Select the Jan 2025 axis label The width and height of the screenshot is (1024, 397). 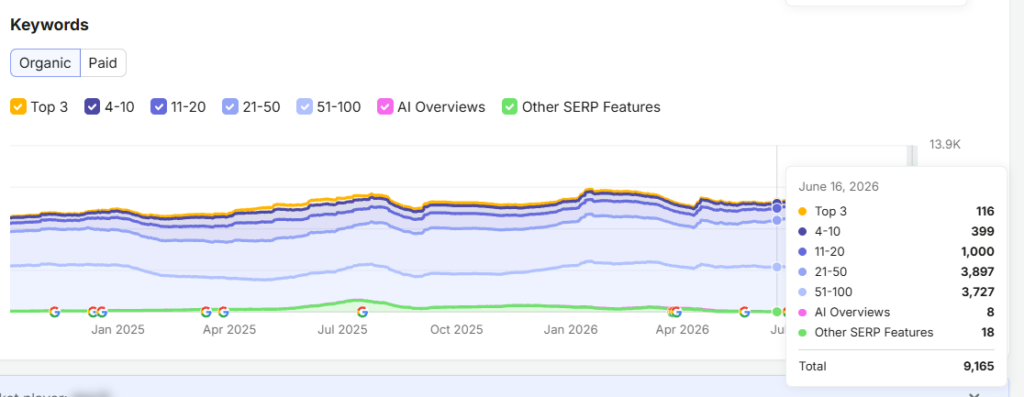[118, 330]
